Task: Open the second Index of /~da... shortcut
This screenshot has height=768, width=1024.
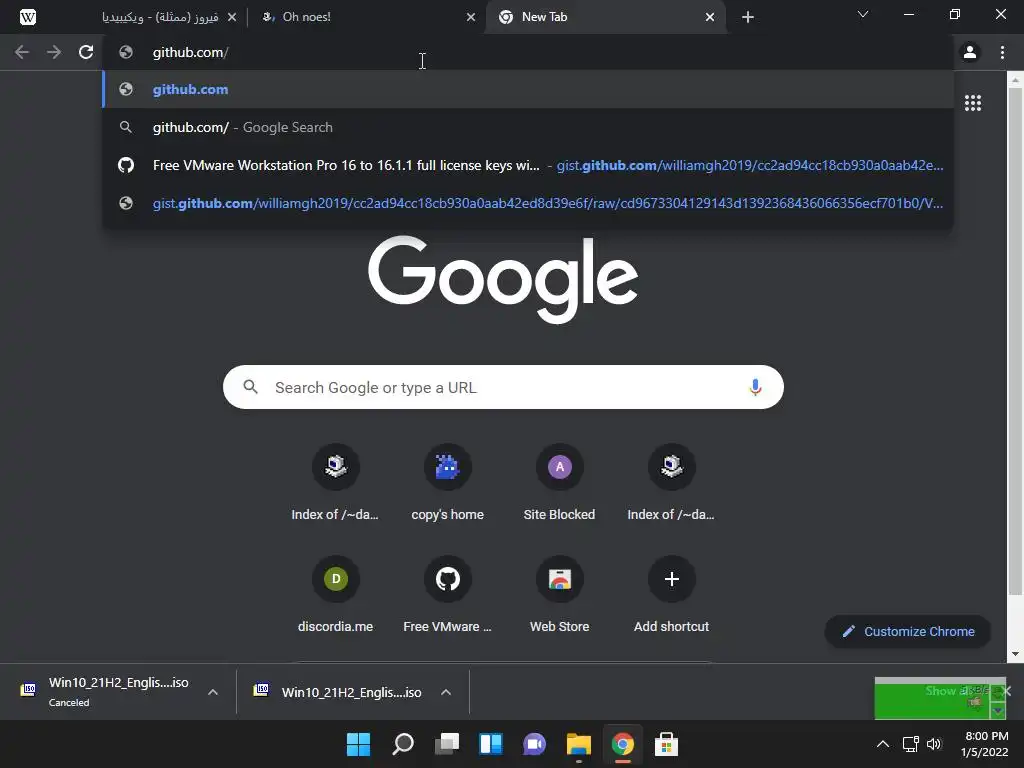Action: (x=671, y=482)
